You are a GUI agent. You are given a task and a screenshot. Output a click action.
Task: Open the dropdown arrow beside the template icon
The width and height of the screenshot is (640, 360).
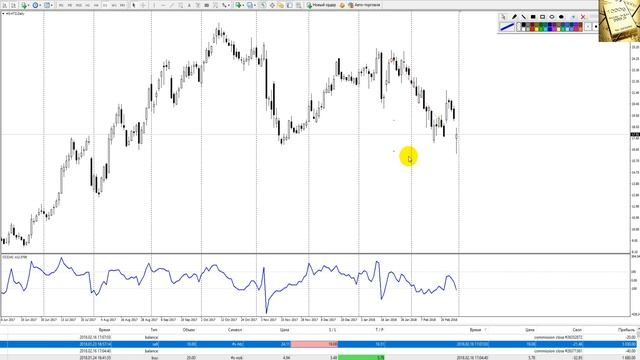coord(52,6)
